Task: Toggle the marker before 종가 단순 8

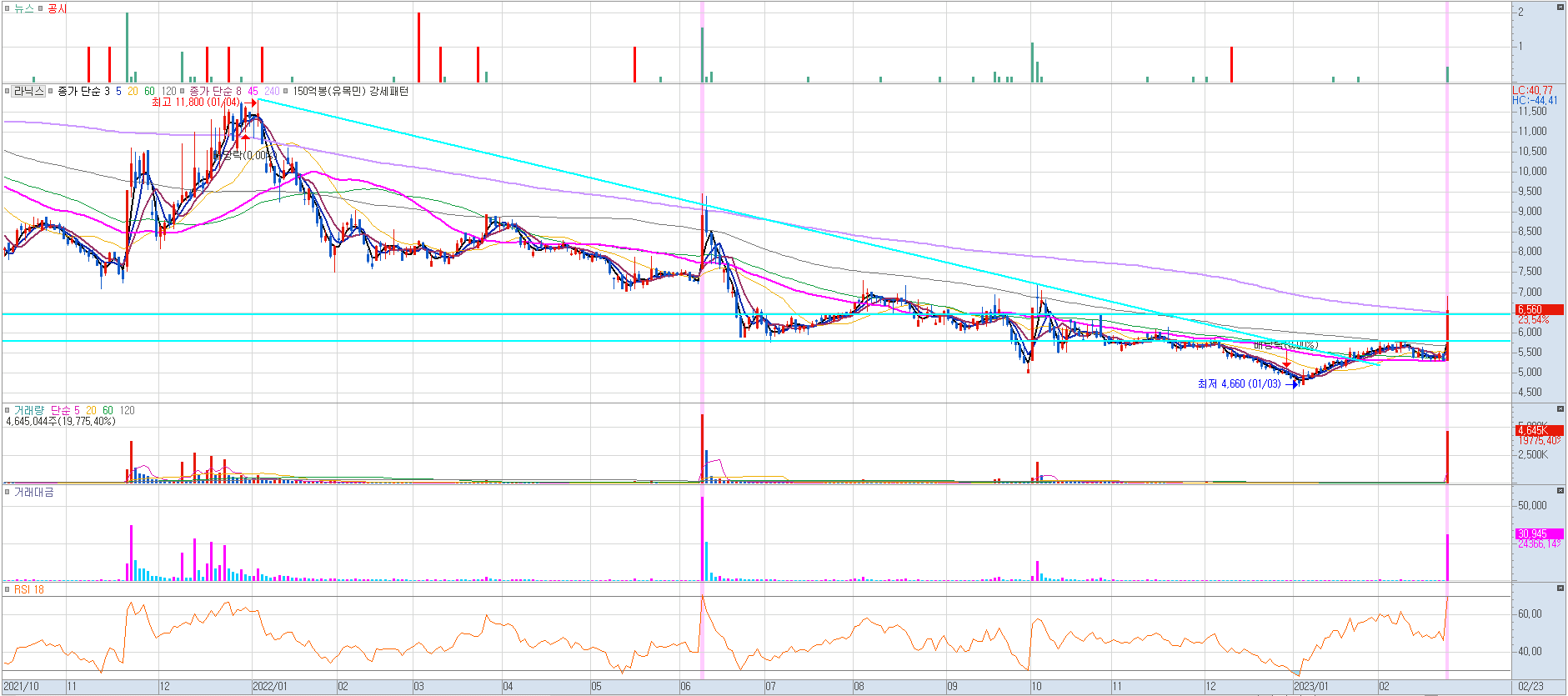Action: click(183, 92)
